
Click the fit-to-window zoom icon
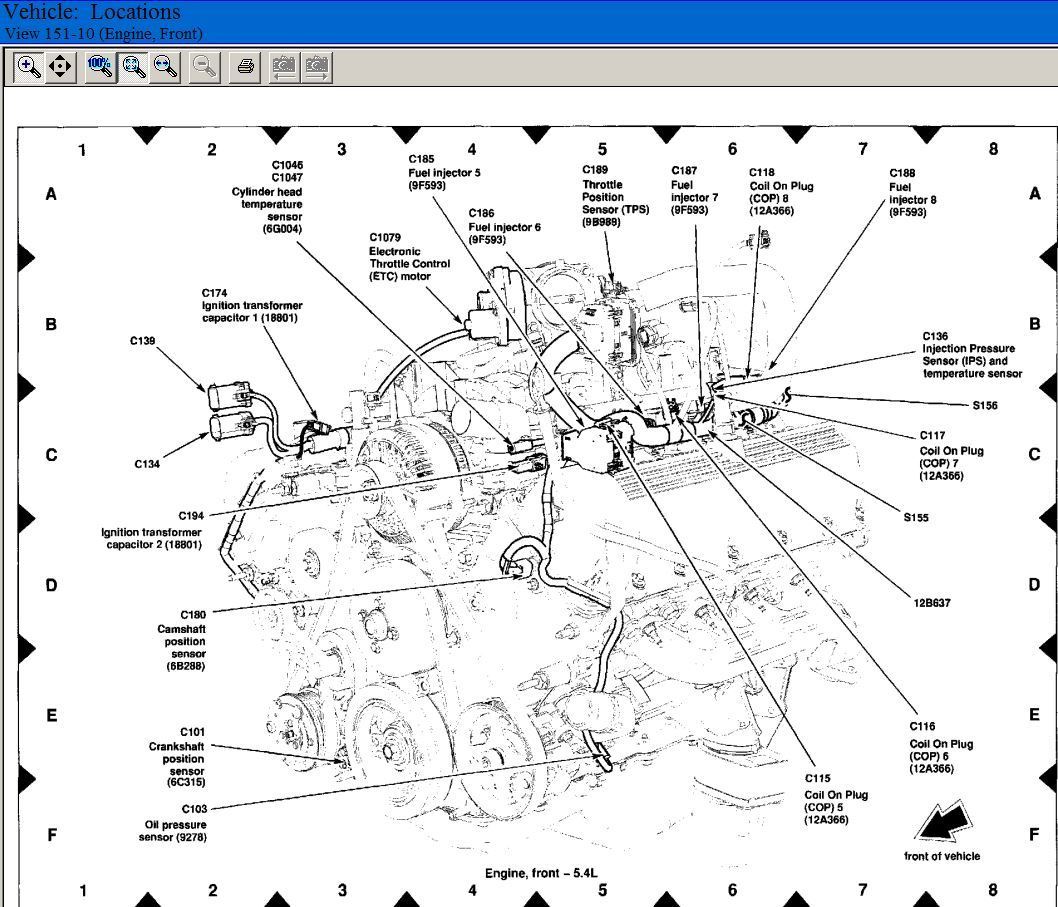click(x=132, y=67)
